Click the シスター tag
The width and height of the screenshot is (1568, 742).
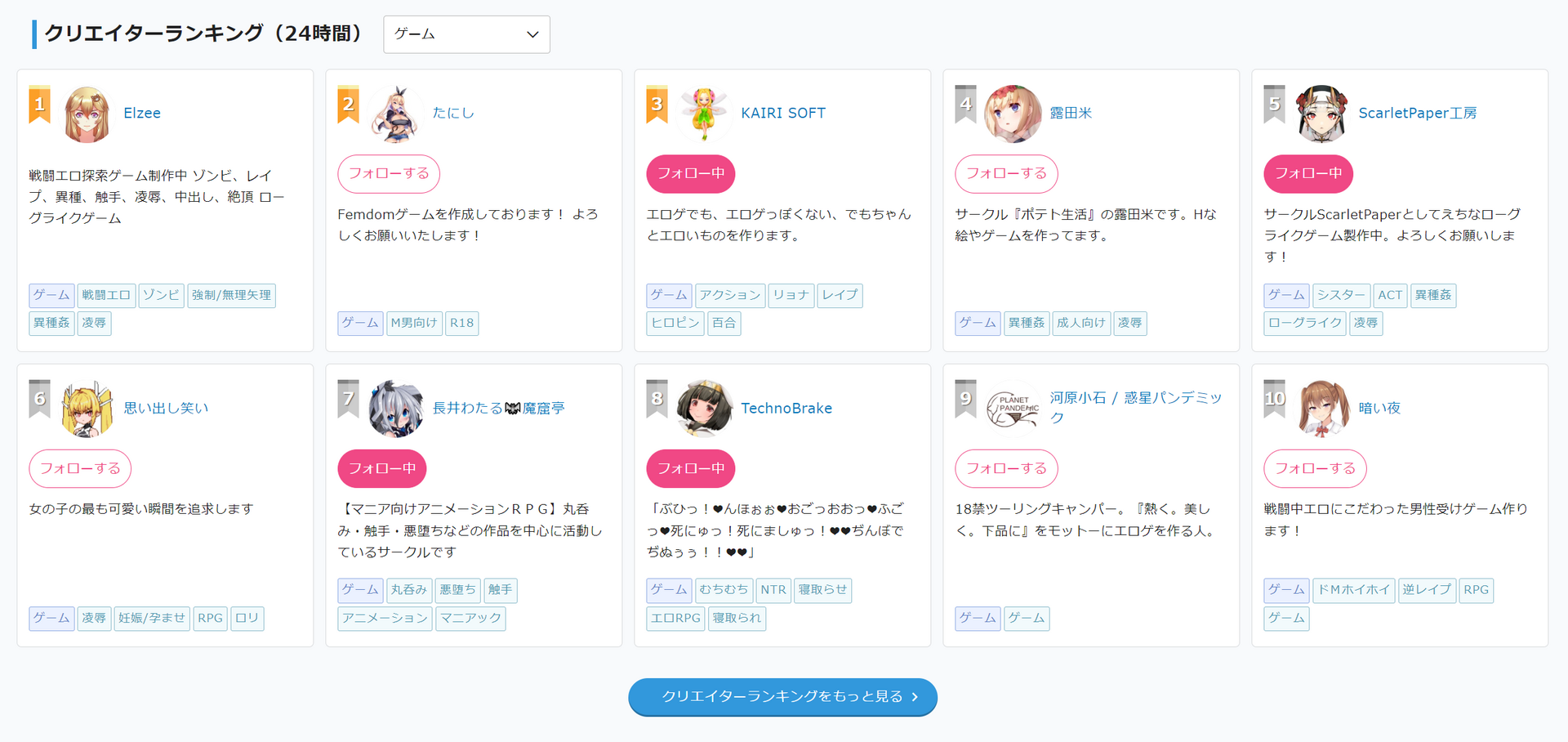point(1340,296)
